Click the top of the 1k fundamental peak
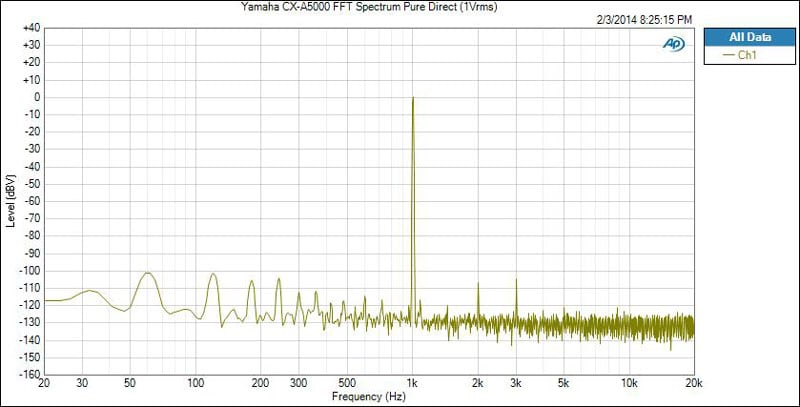Viewport: 800px width, 407px height. point(413,98)
